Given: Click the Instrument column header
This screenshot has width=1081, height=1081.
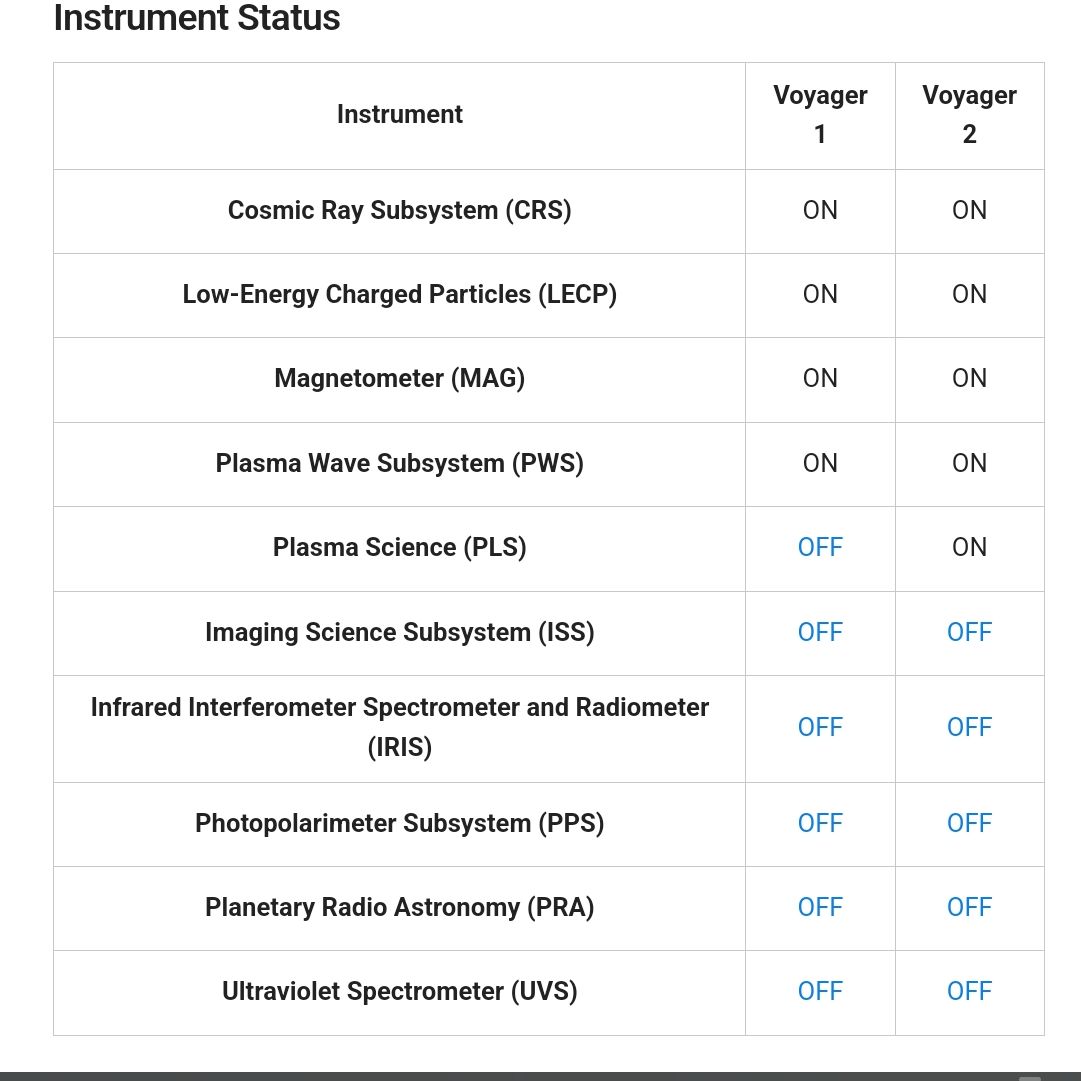Looking at the screenshot, I should click(400, 114).
